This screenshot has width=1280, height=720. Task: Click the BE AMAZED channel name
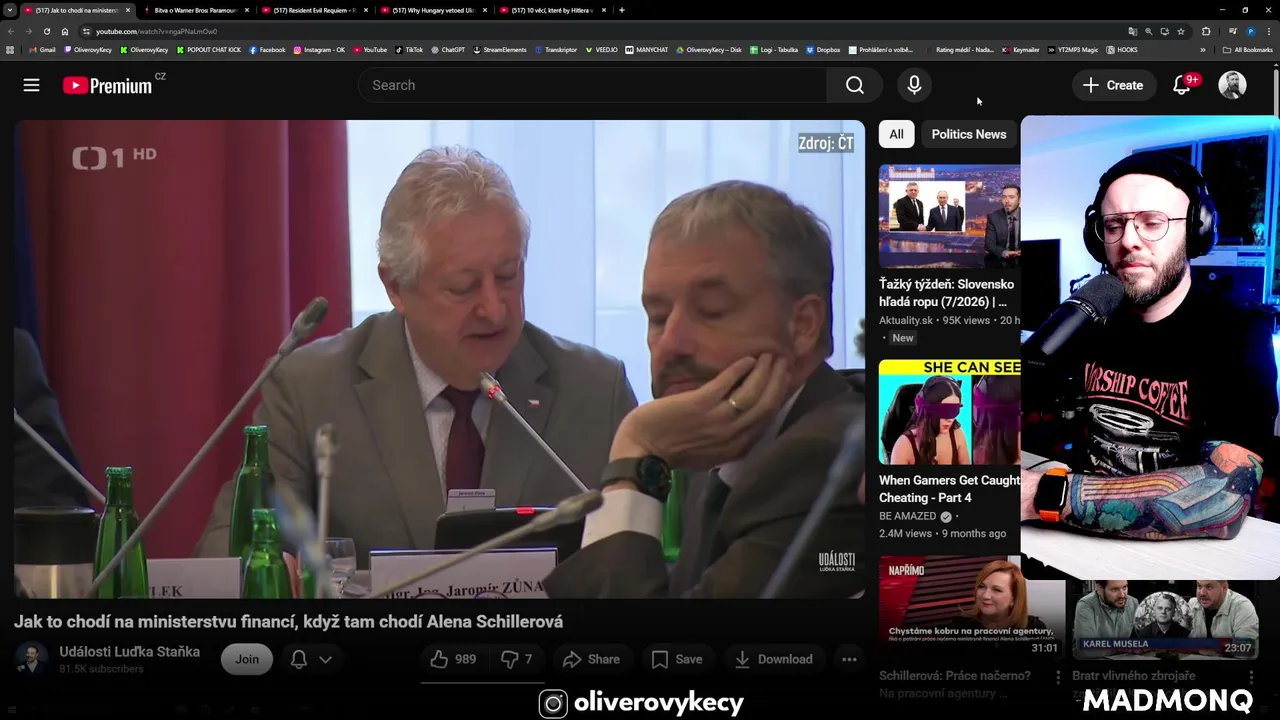click(x=908, y=516)
